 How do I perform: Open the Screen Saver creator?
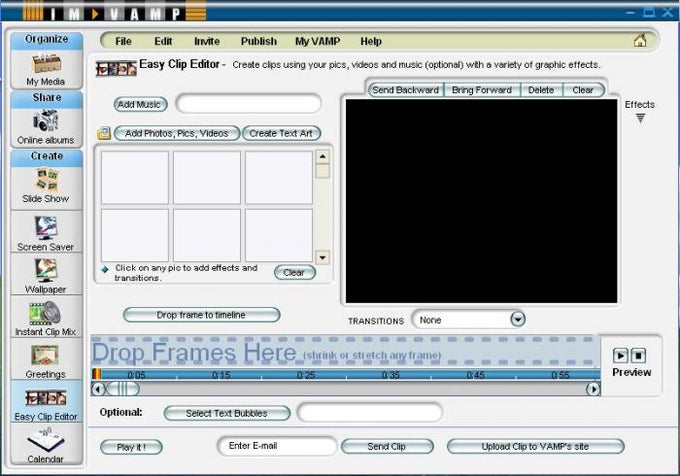[x=46, y=233]
